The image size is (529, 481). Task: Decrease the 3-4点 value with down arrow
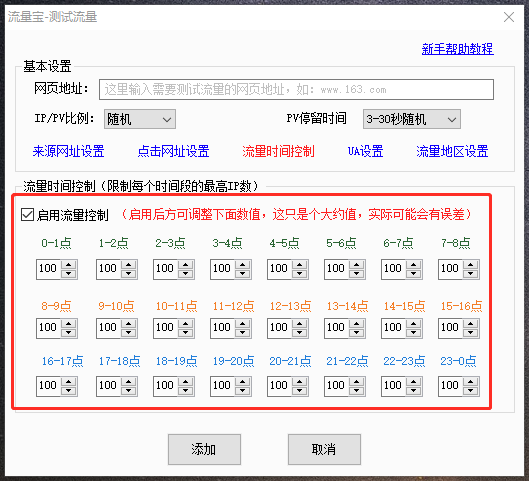pyautogui.click(x=243, y=274)
